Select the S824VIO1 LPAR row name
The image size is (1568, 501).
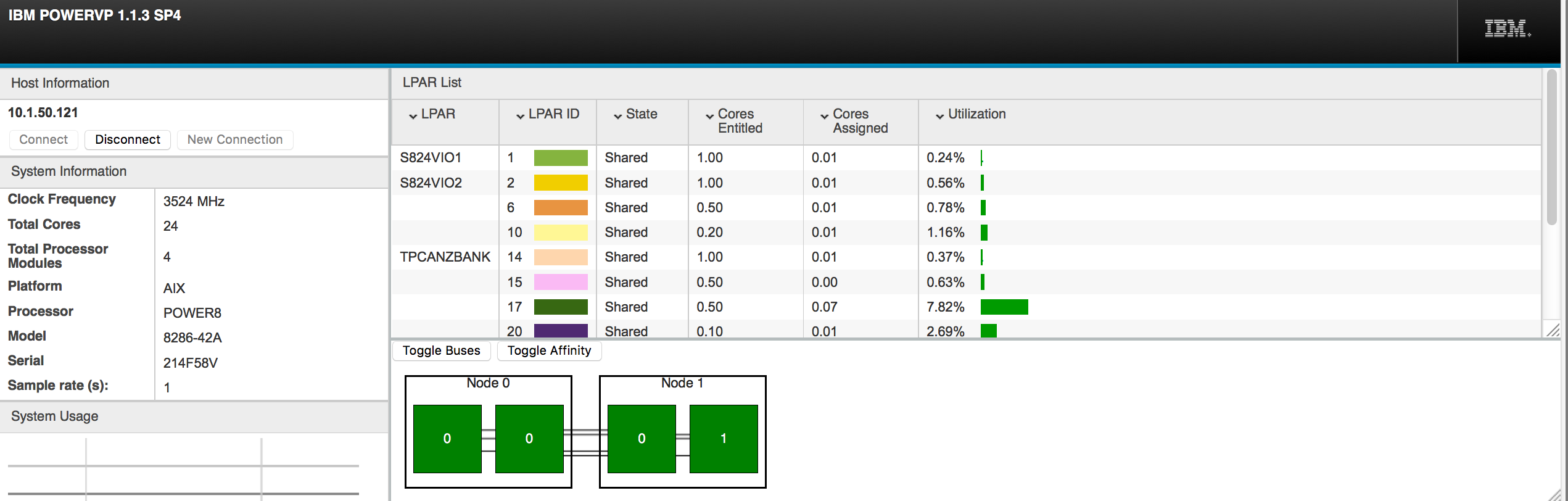pyautogui.click(x=431, y=158)
